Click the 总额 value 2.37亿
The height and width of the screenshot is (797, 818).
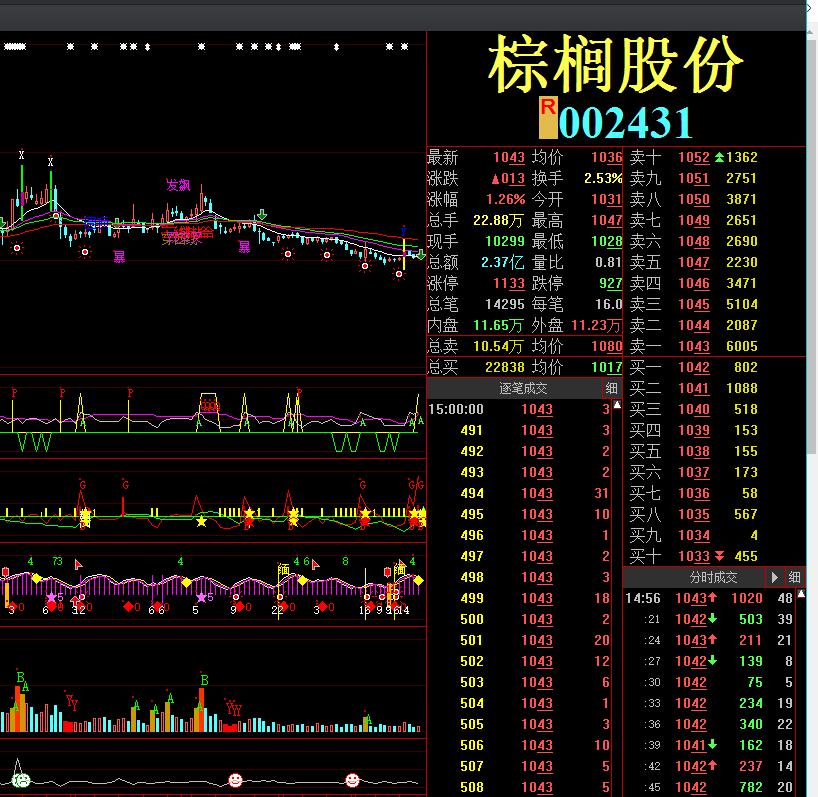[502, 262]
